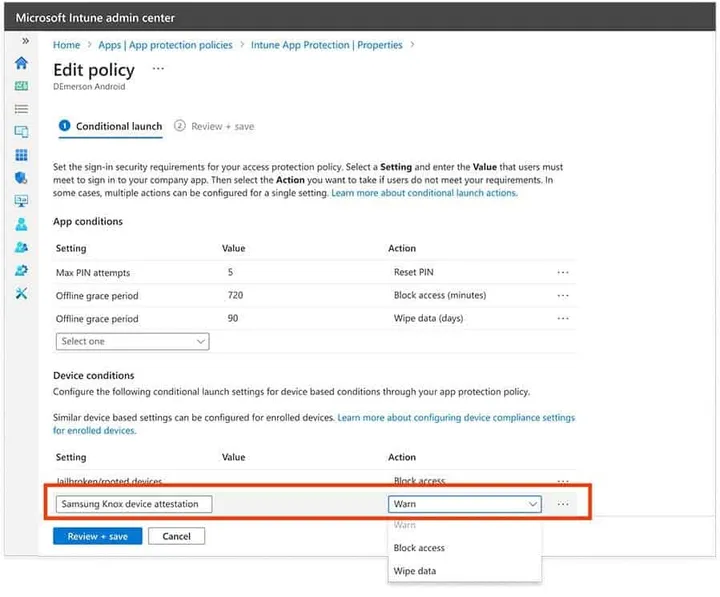Screen dimensions: 720x597
Task: Click the Cancel button
Action: [176, 536]
